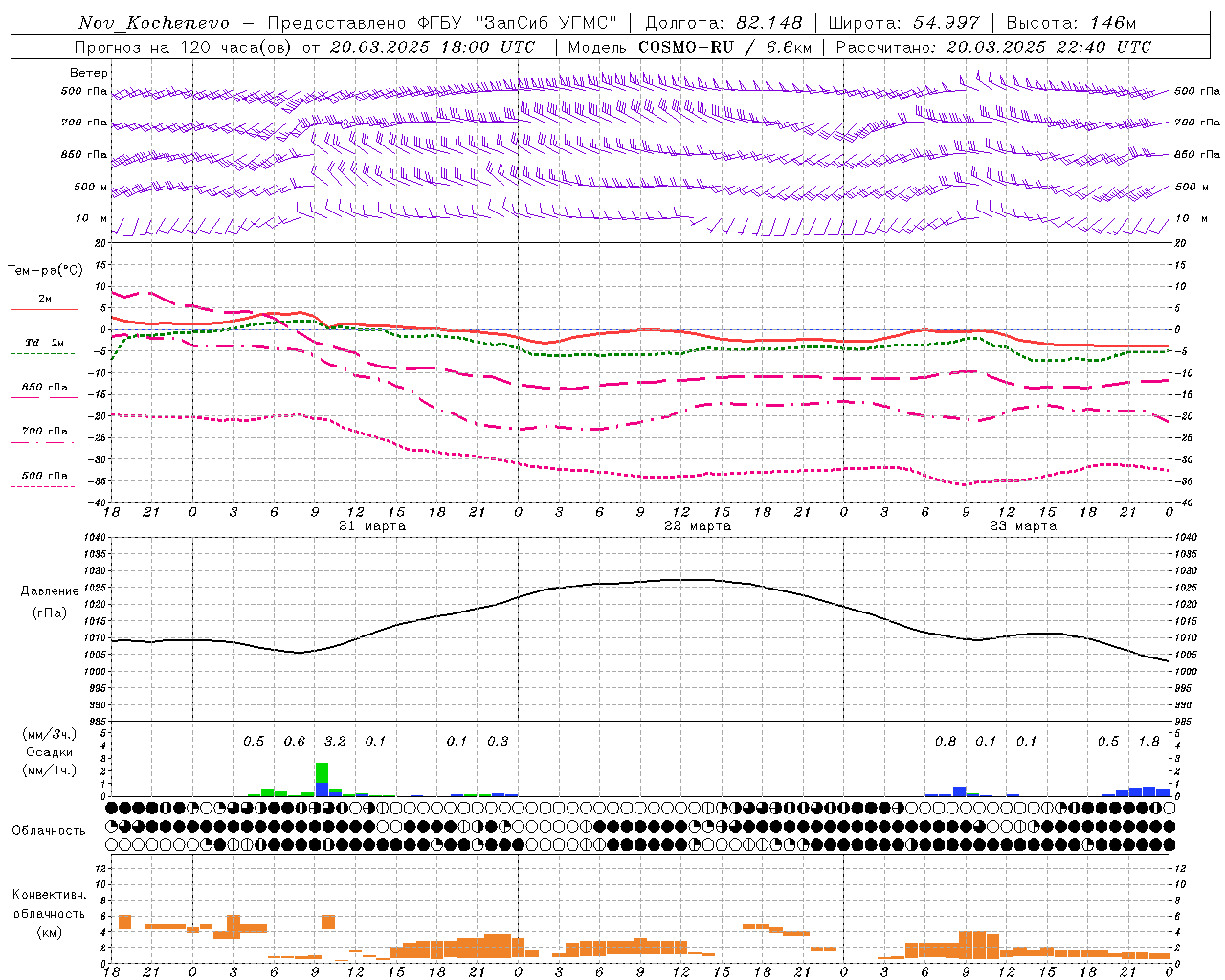Screen dimensions: 1225x980
Task: Click the station name Nov_Kochenevo in the header
Action: (x=154, y=23)
